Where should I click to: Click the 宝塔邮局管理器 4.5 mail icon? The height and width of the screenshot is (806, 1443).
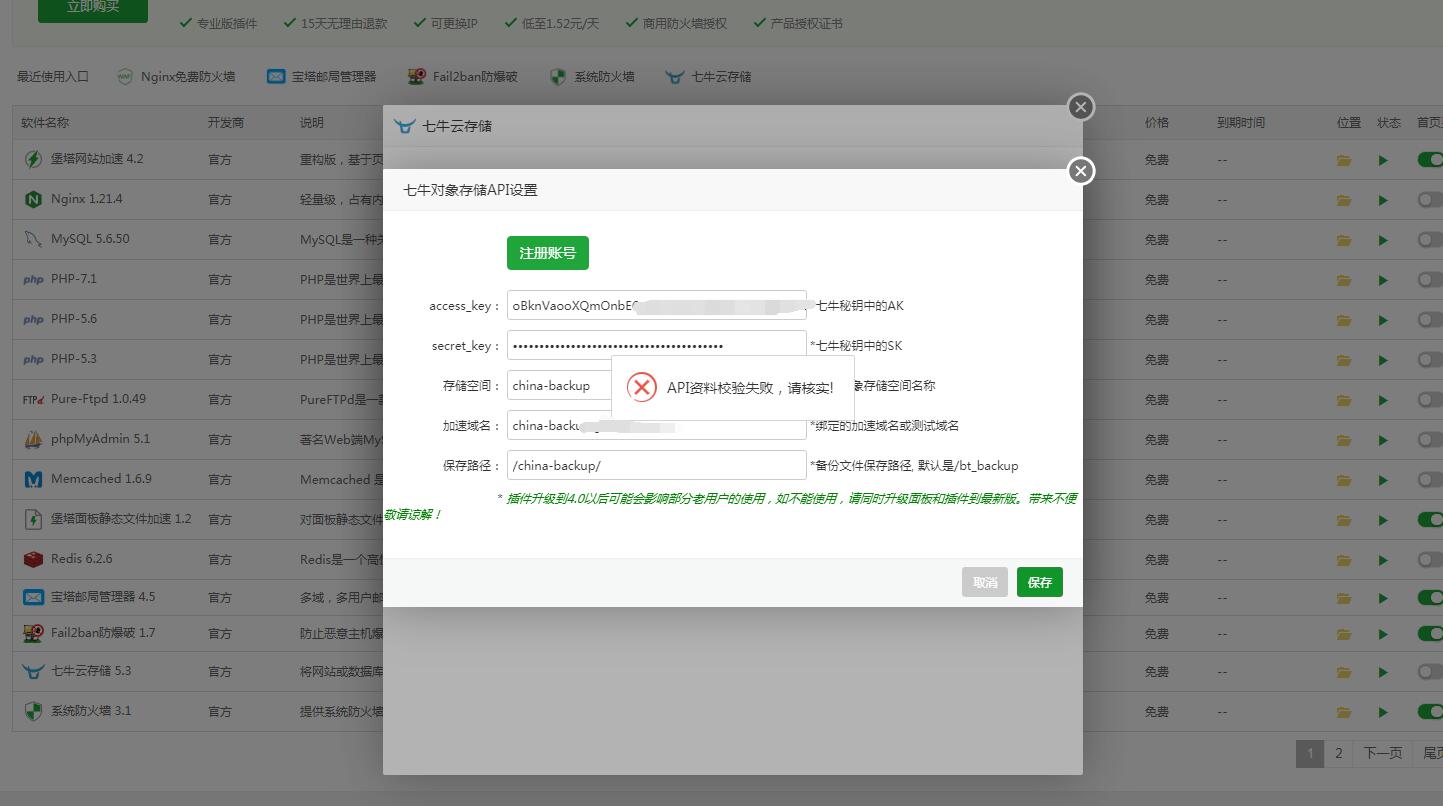[x=33, y=597]
